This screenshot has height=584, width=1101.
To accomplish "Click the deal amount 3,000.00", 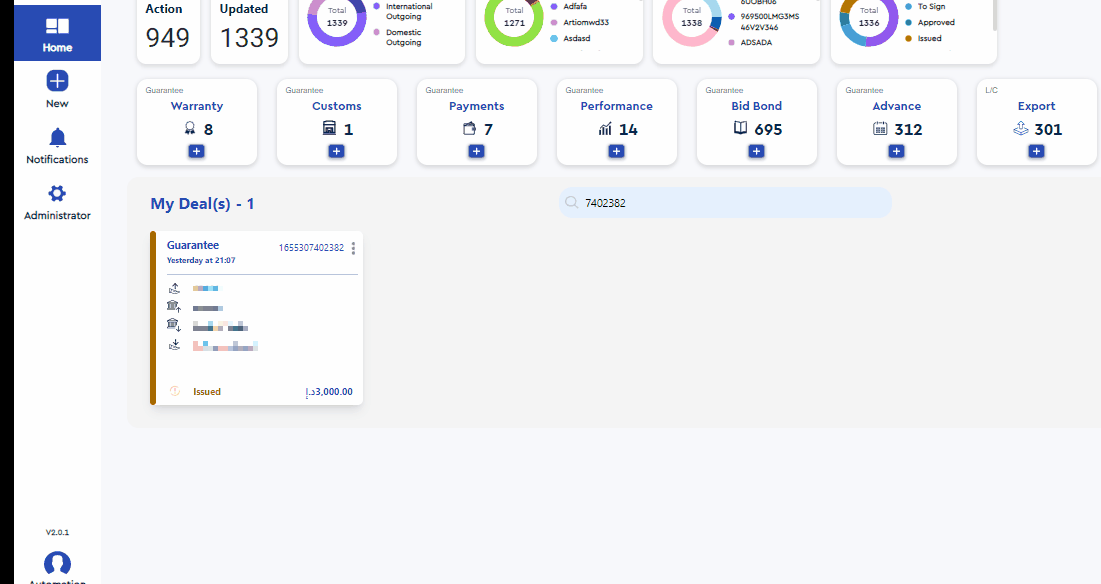I will [x=329, y=392].
